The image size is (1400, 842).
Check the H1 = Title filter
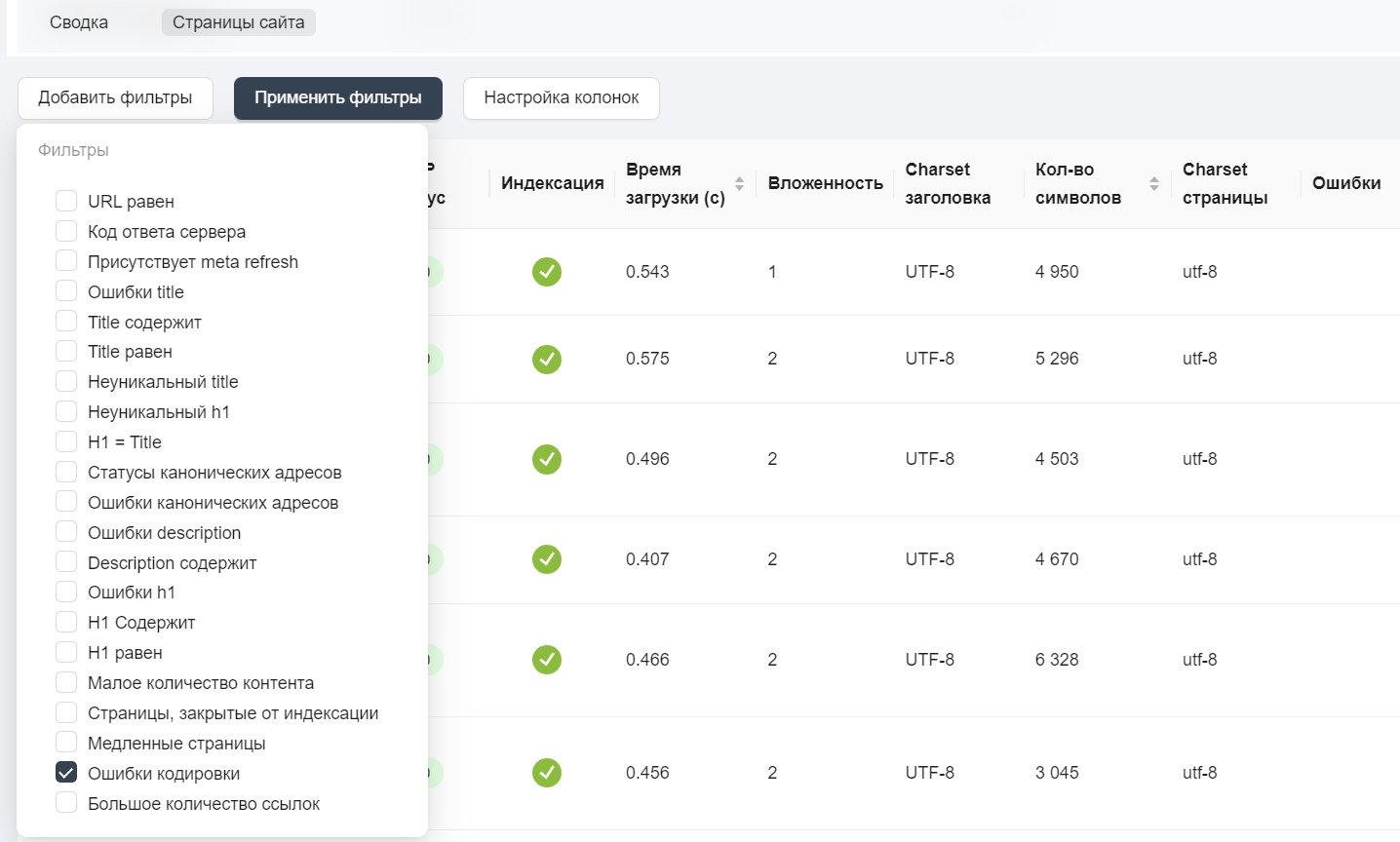coord(66,441)
